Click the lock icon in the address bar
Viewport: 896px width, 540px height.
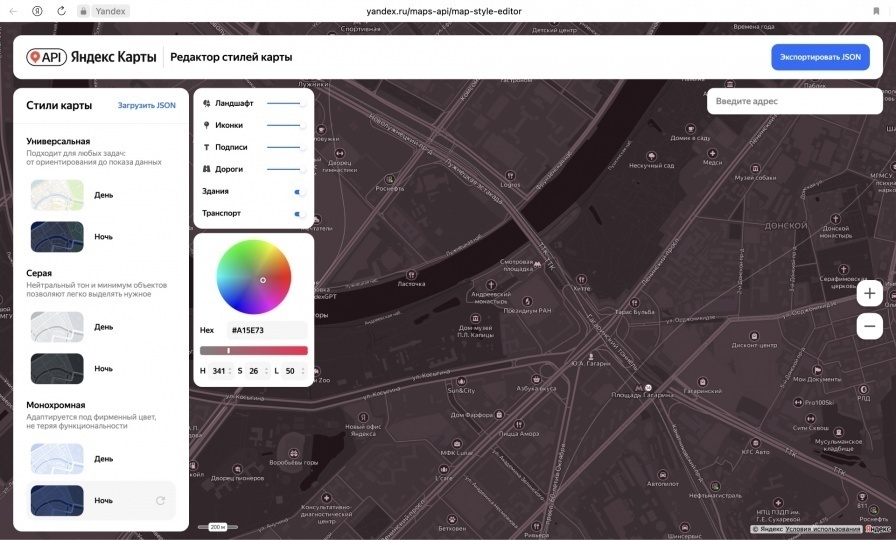tap(83, 11)
